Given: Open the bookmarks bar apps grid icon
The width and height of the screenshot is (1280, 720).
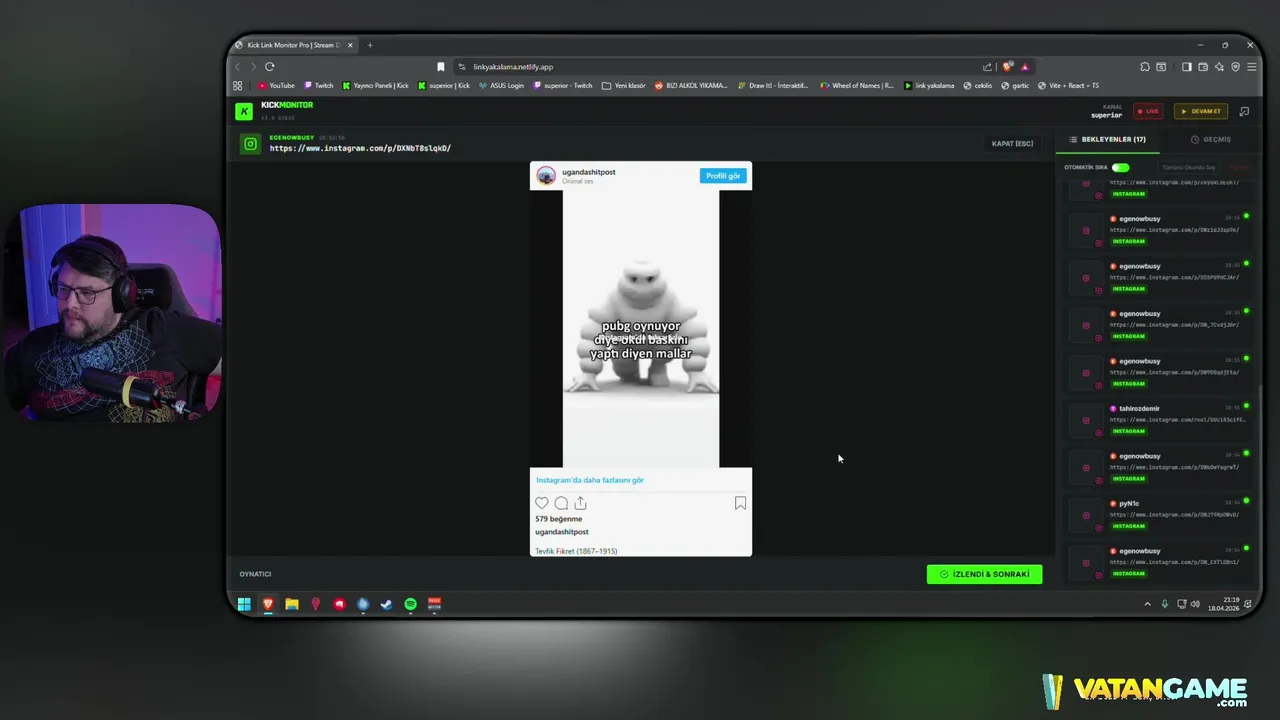Looking at the screenshot, I should click(238, 86).
